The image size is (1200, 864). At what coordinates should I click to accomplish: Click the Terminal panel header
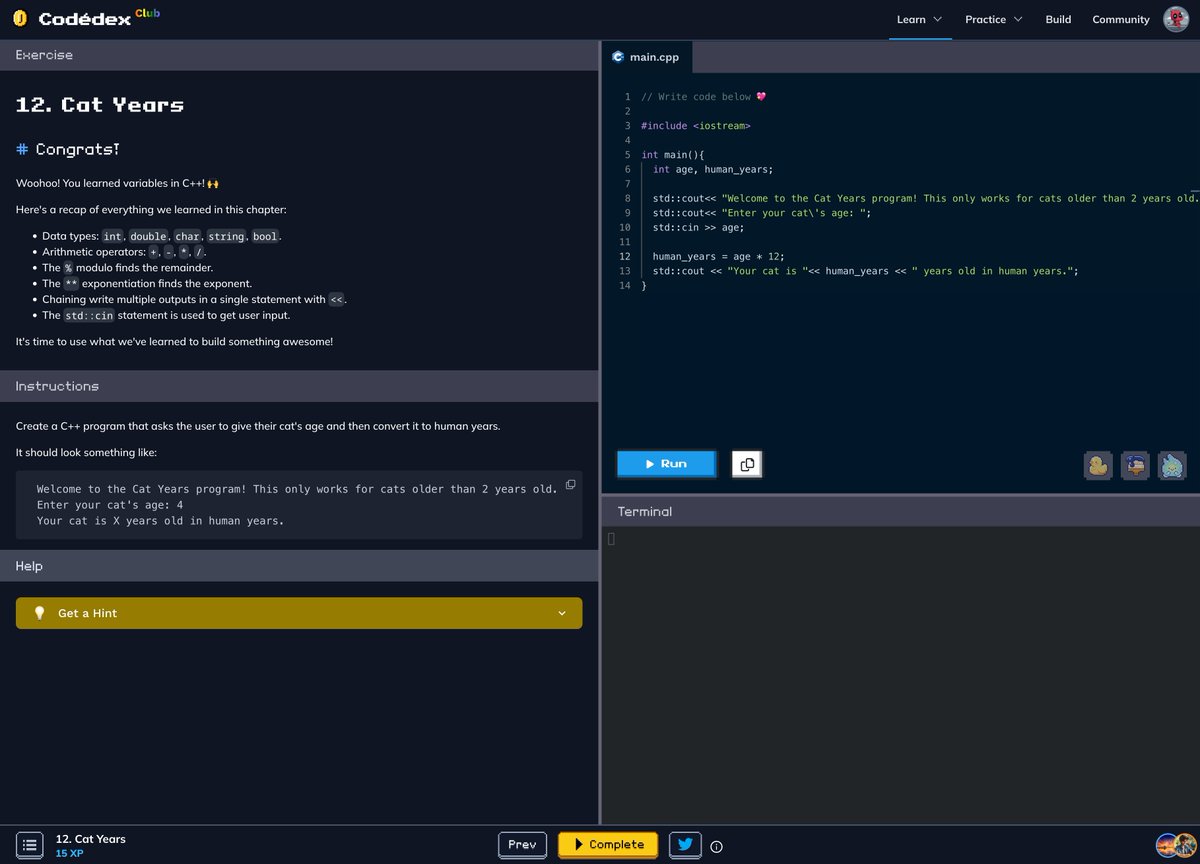[900, 511]
